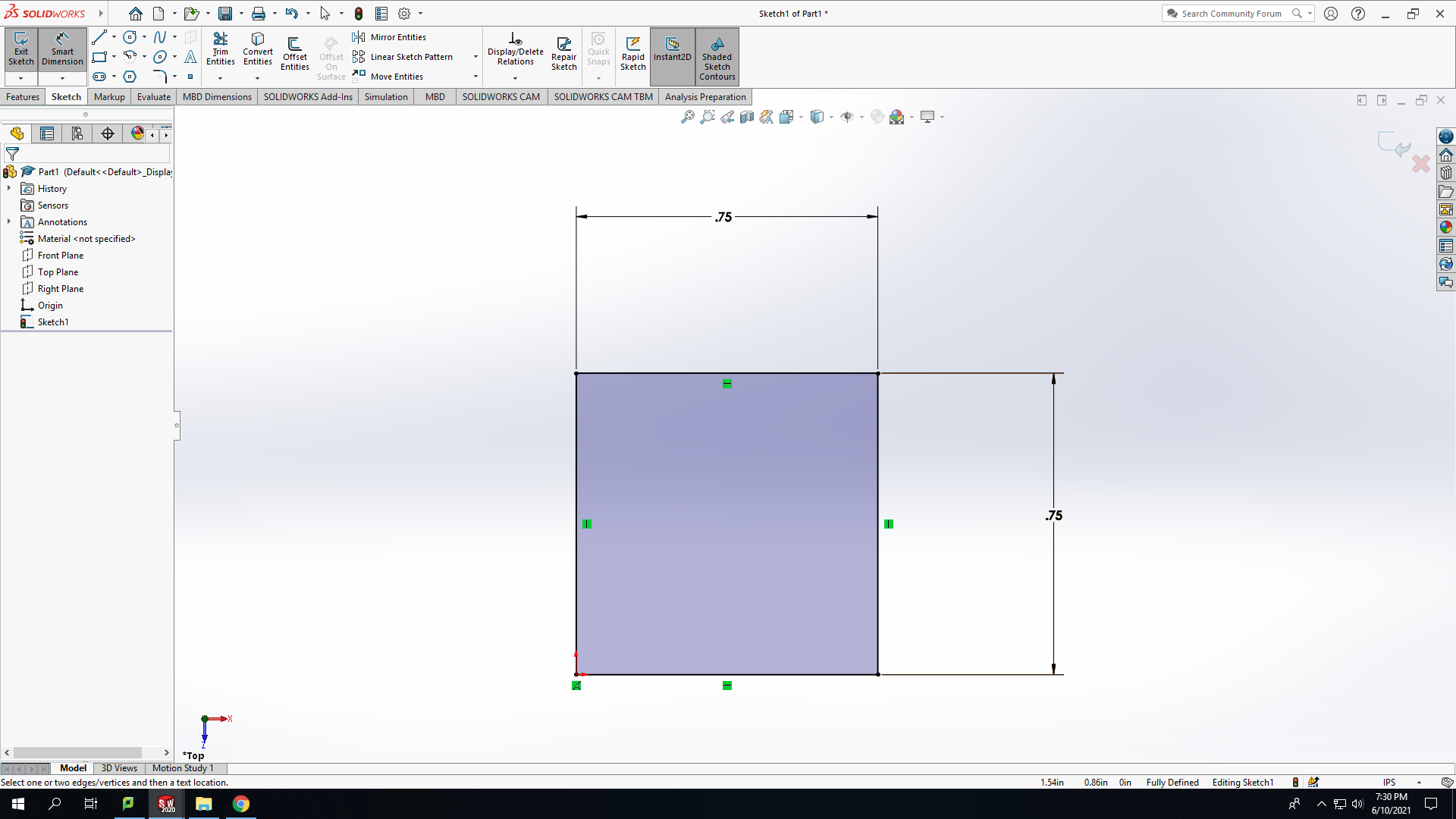The image size is (1456, 819).
Task: Click the Search Community Forum field
Action: click(1232, 14)
